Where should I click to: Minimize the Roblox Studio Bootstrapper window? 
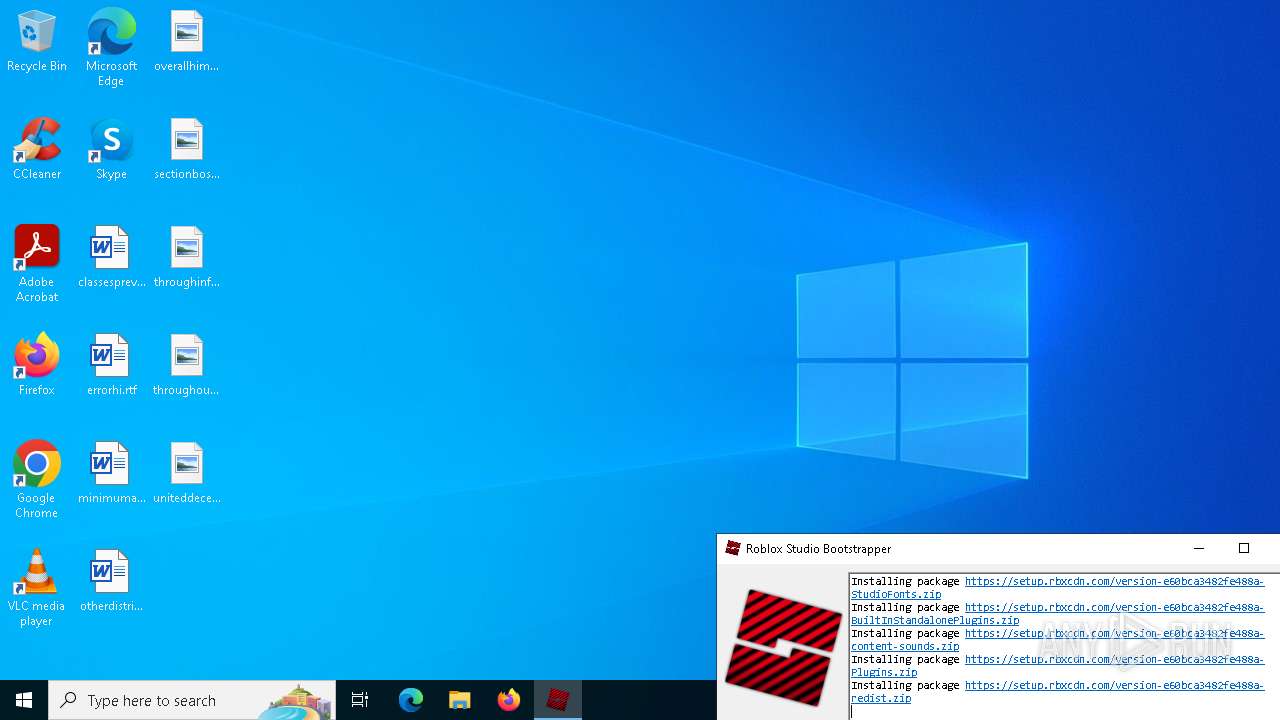tap(1199, 548)
